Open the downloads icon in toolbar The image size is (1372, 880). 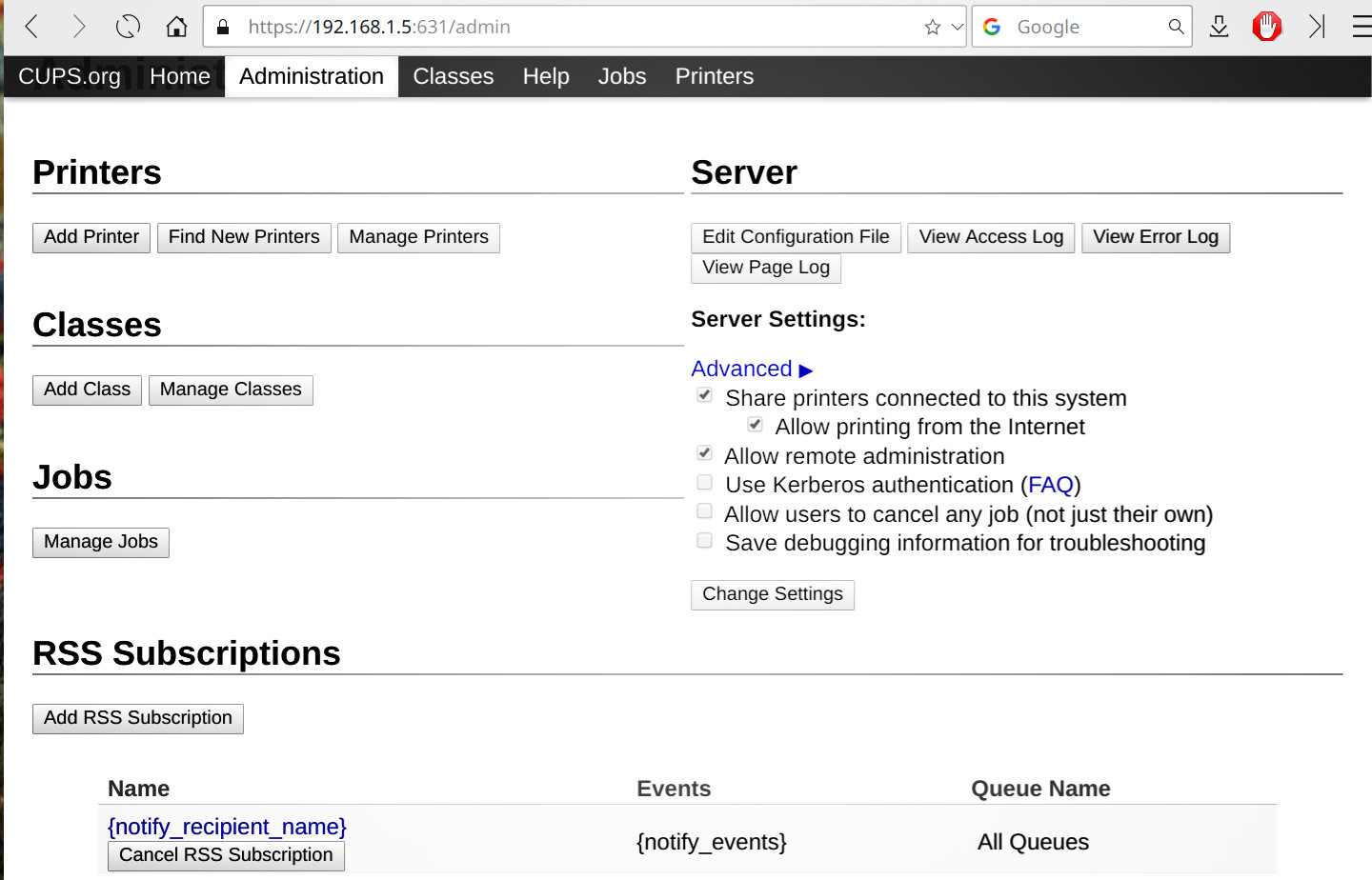pos(1219,27)
